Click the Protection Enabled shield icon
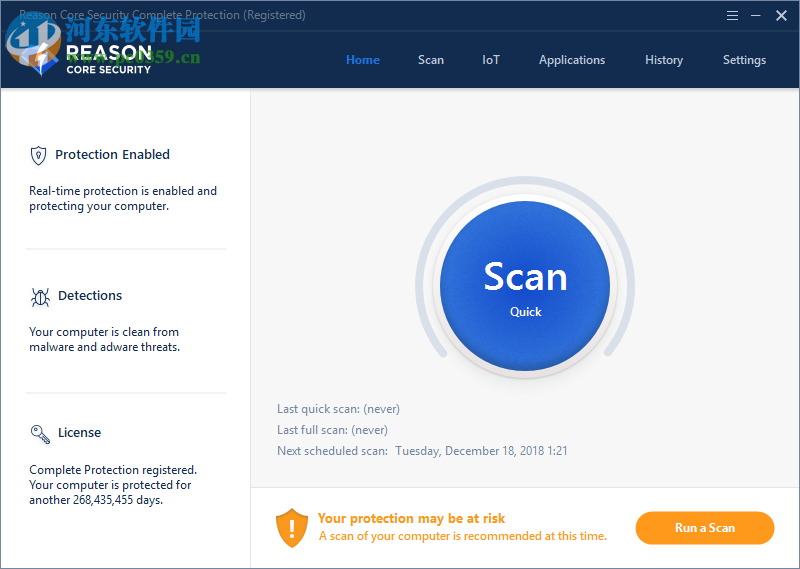Screen dimensions: 800x569 tap(38, 156)
